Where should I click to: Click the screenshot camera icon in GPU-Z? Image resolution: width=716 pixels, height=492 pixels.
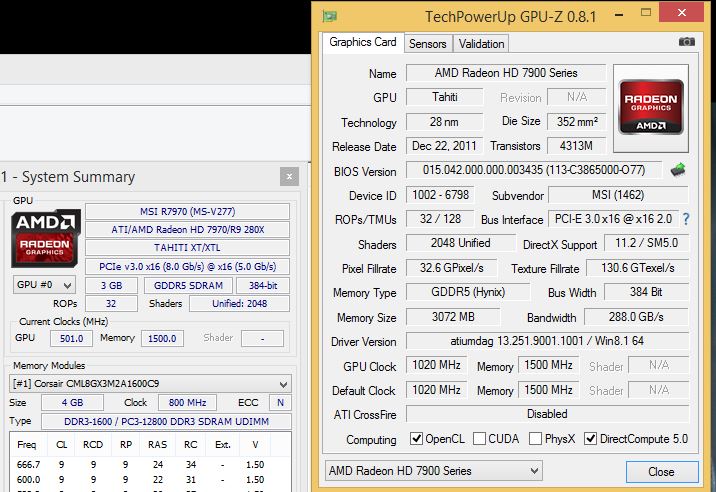point(686,42)
